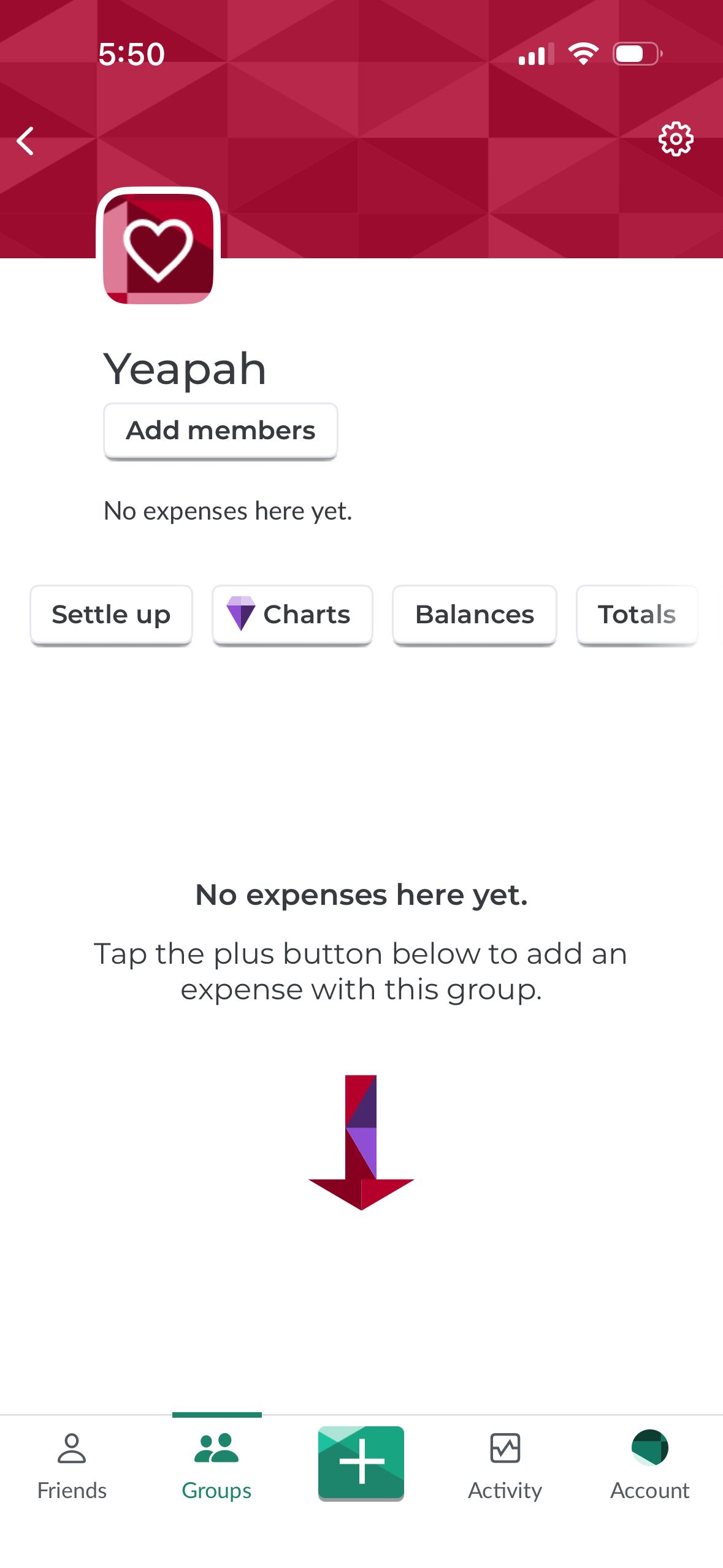This screenshot has width=723, height=1568.
Task: Switch to the Groups tab
Action: (216, 1466)
